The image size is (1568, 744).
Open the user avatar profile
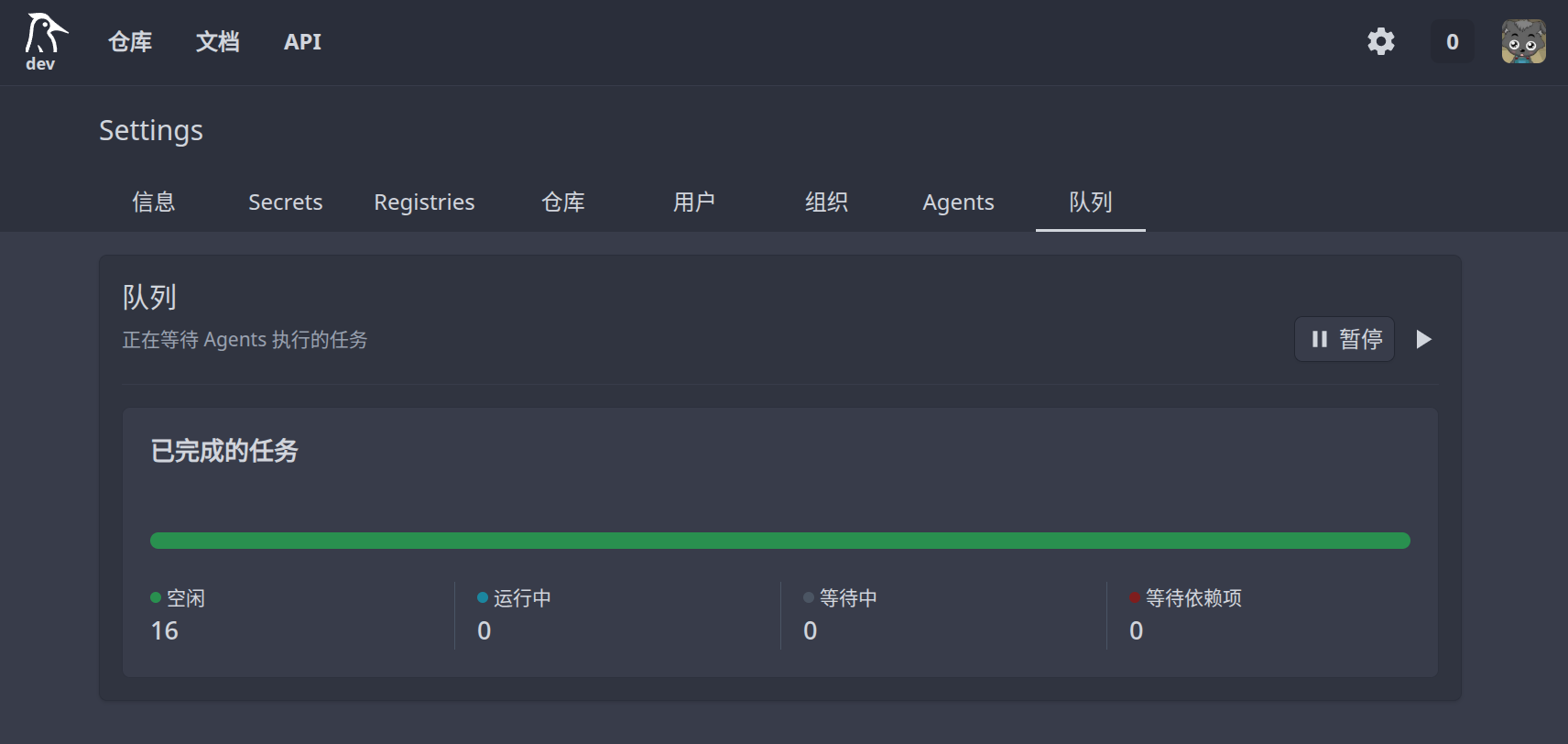[x=1523, y=41]
